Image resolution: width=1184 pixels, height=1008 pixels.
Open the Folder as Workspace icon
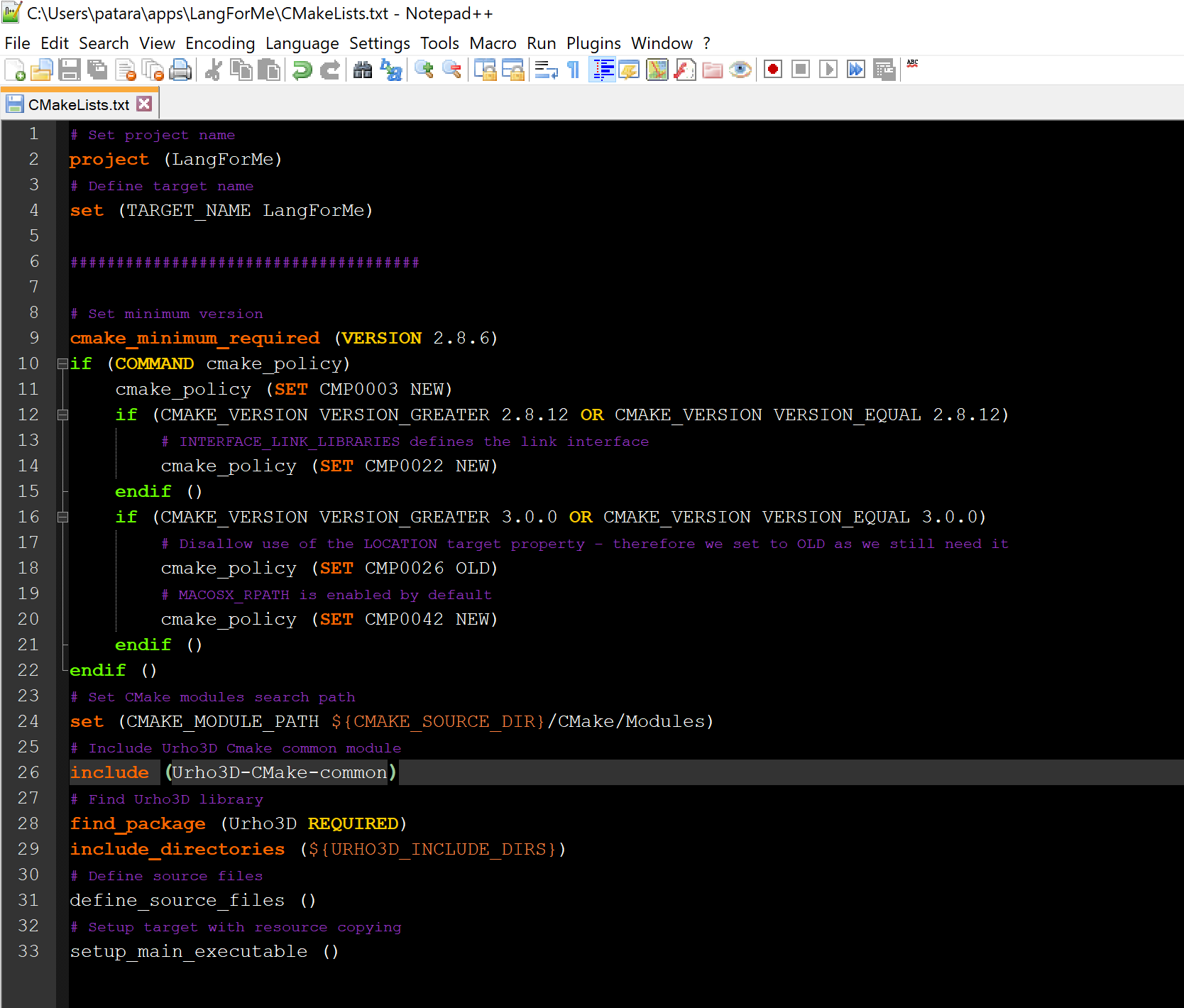(x=713, y=70)
